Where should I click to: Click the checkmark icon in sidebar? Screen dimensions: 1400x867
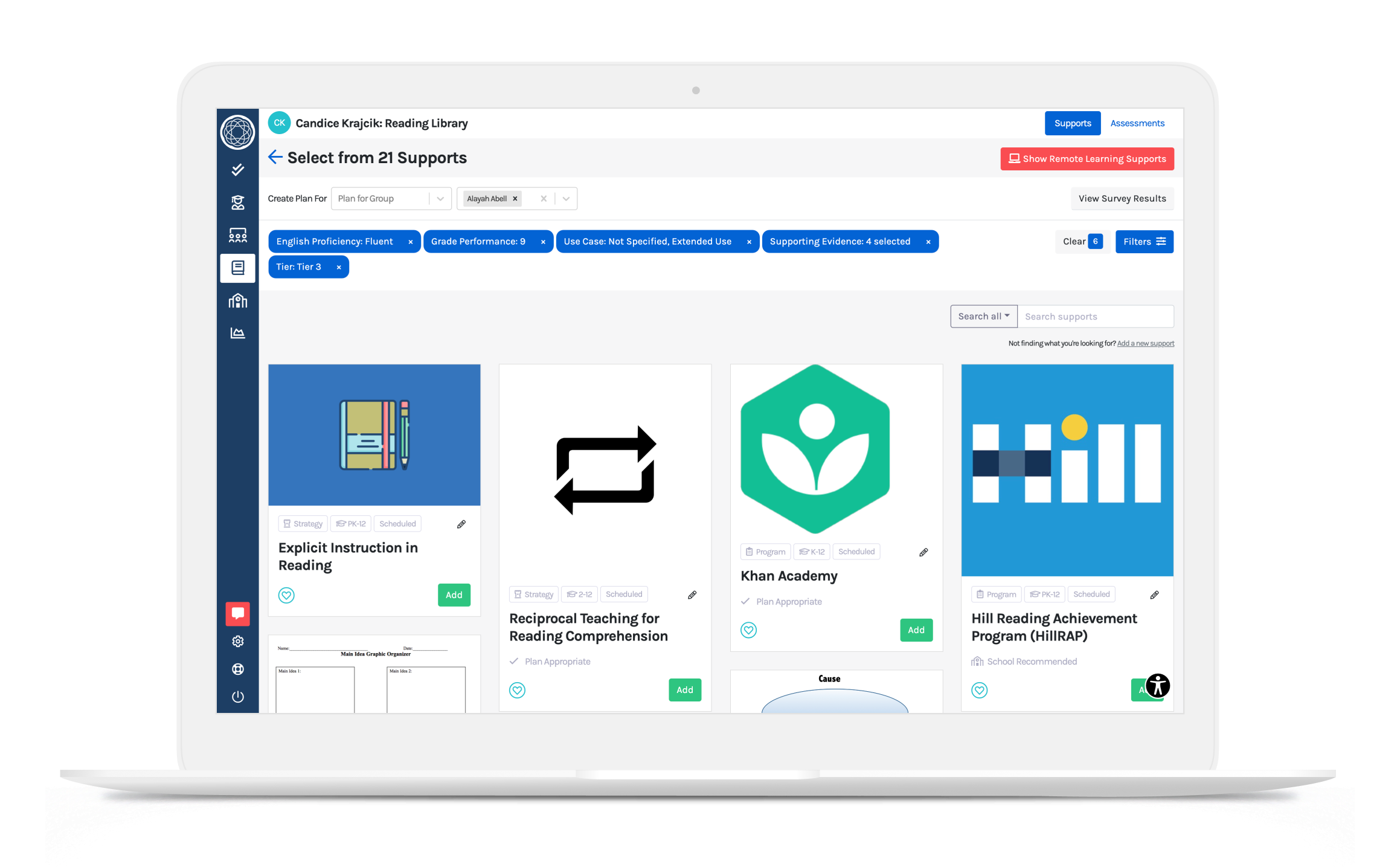(x=238, y=170)
